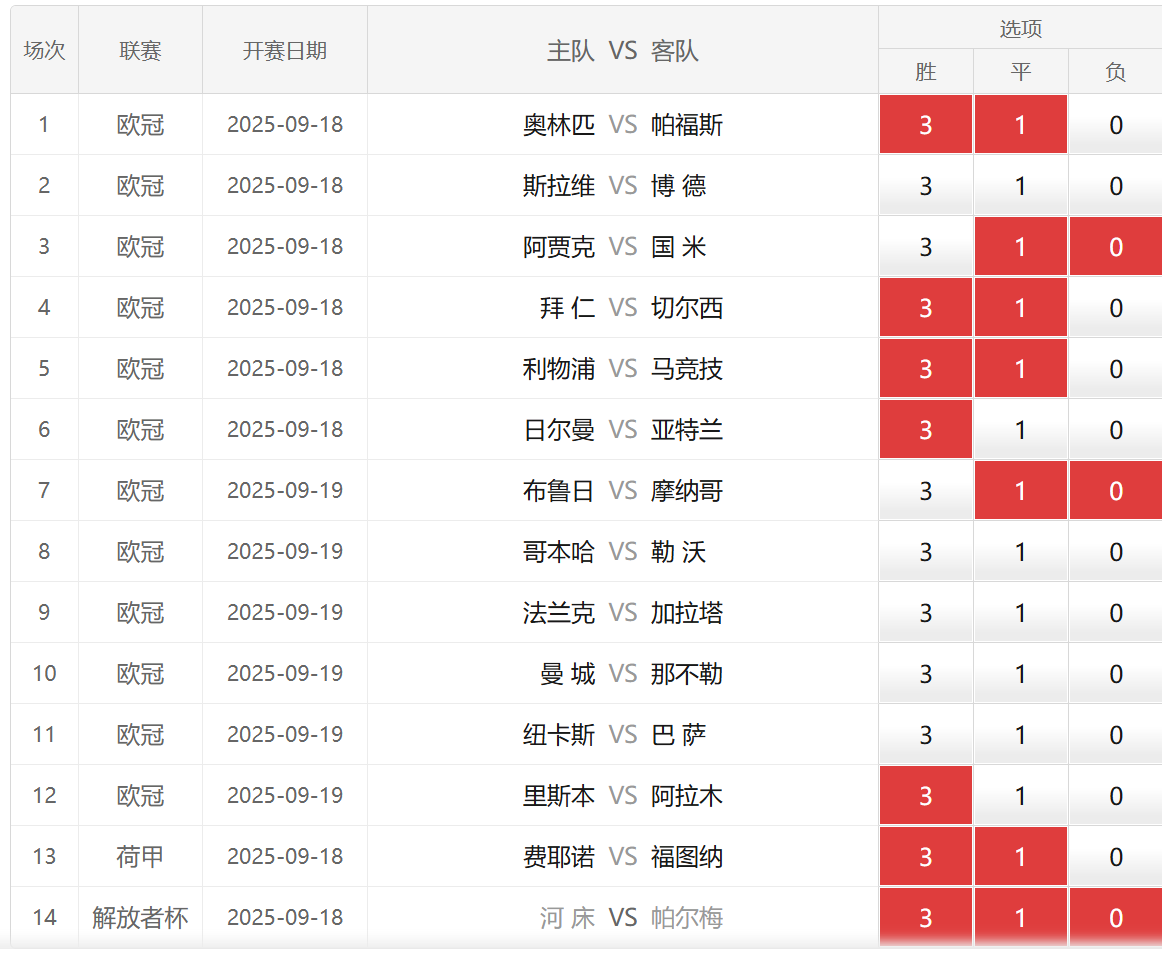Deselect win (3) for 河床 vs 帕尔梅
This screenshot has width=1162, height=954.
click(x=926, y=917)
